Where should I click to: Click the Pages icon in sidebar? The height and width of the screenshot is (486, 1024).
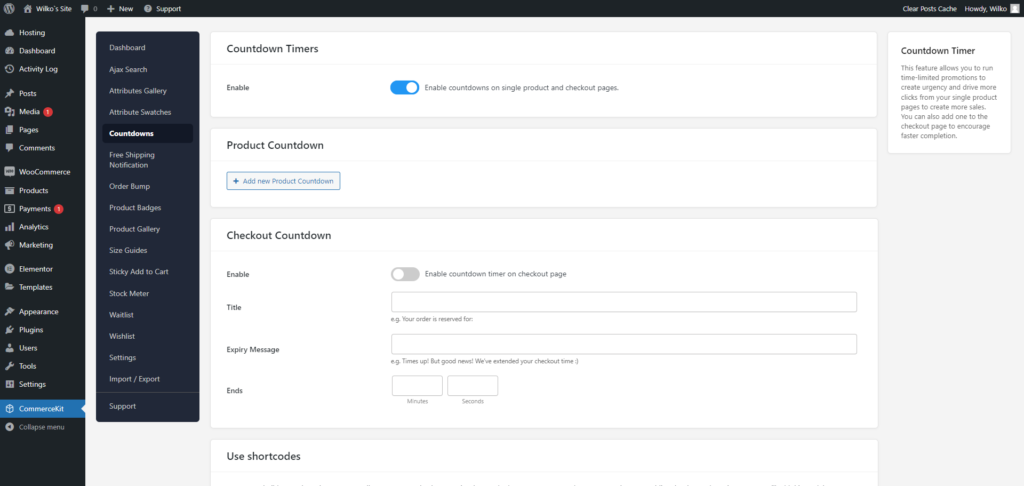(9, 130)
